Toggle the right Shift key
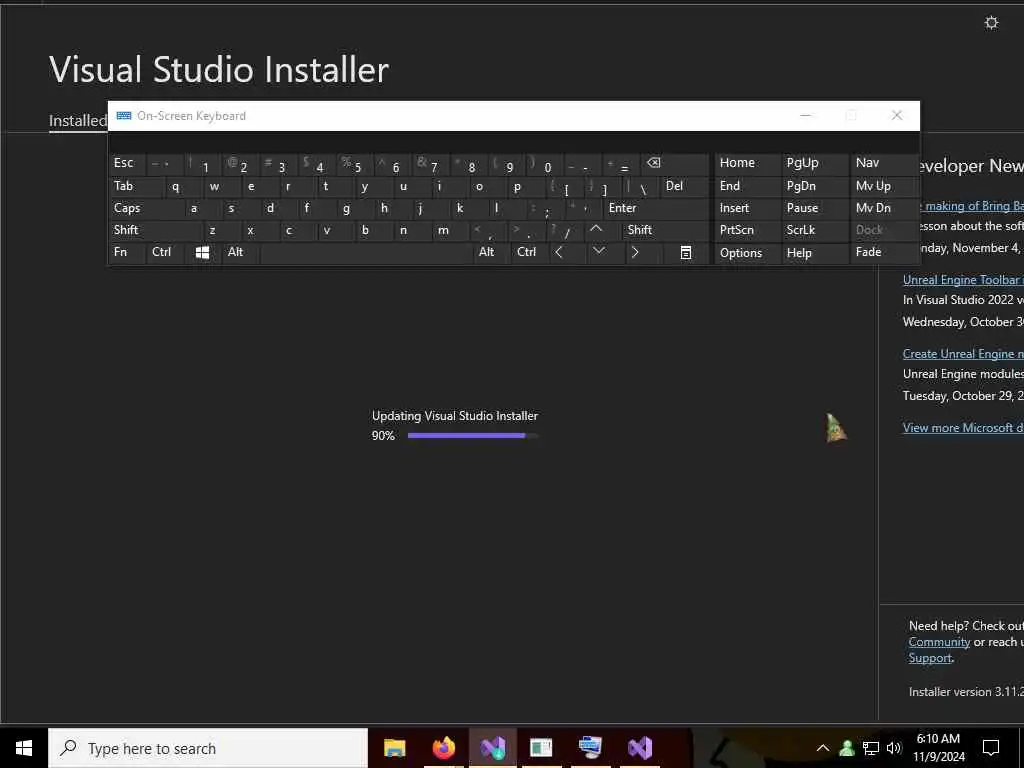The height and width of the screenshot is (768, 1024). [x=666, y=230]
